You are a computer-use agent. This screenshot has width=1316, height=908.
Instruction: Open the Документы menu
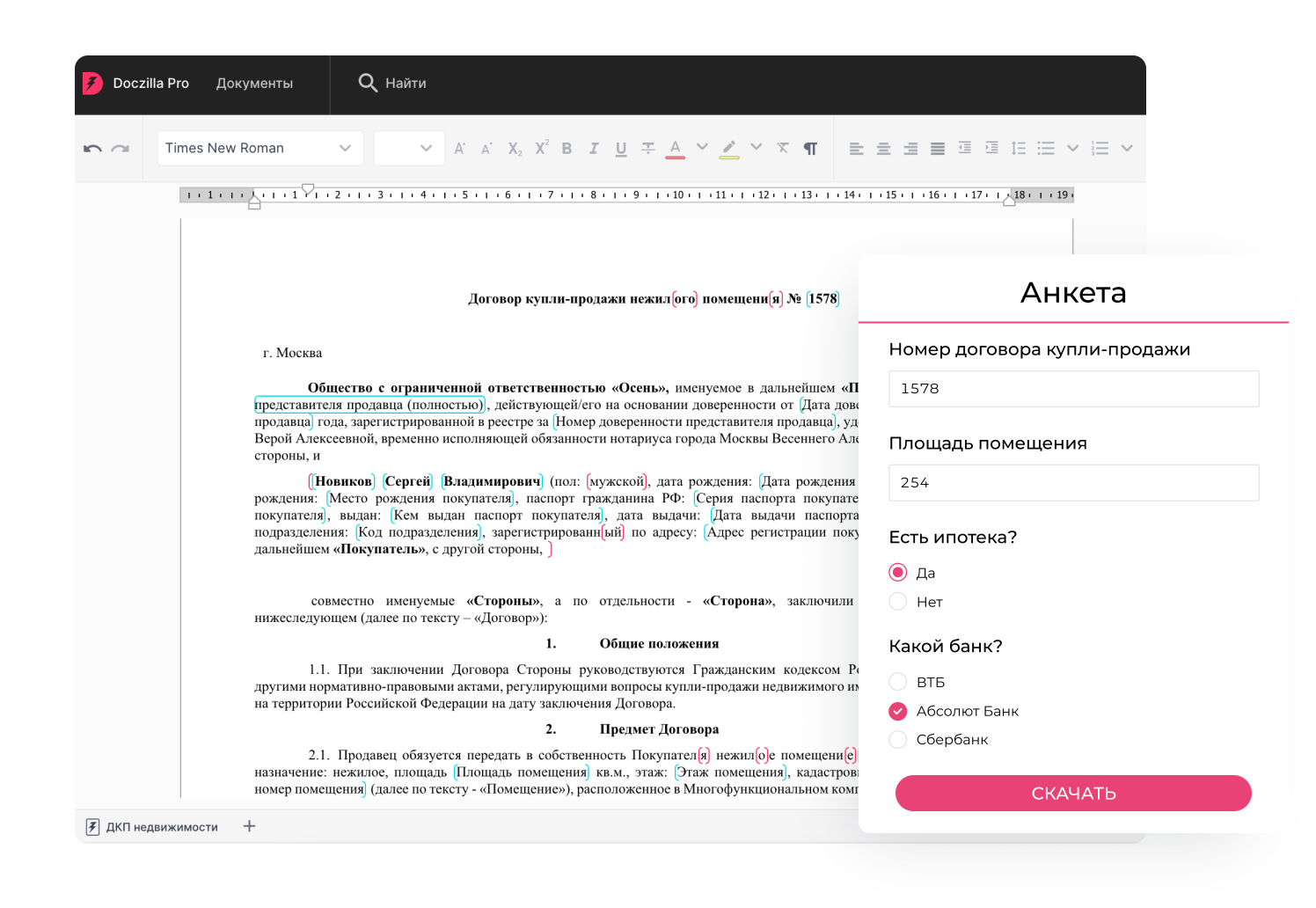pos(254,84)
